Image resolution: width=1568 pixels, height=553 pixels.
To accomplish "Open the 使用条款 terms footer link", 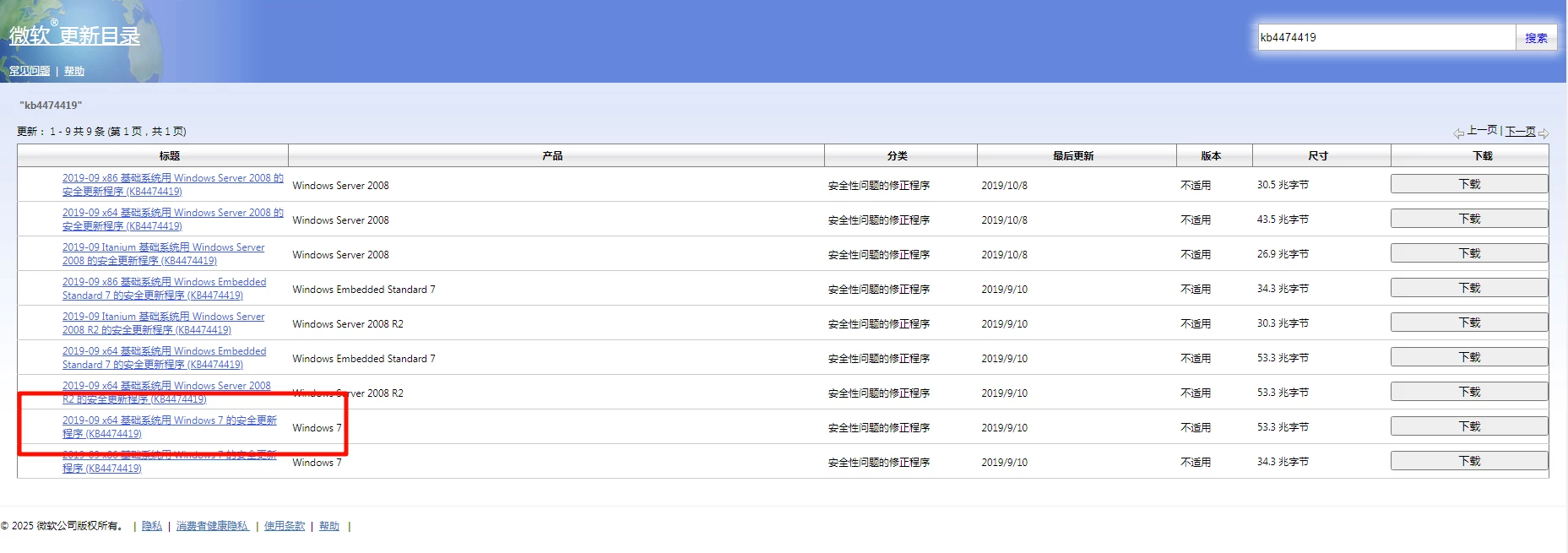I will [x=285, y=526].
